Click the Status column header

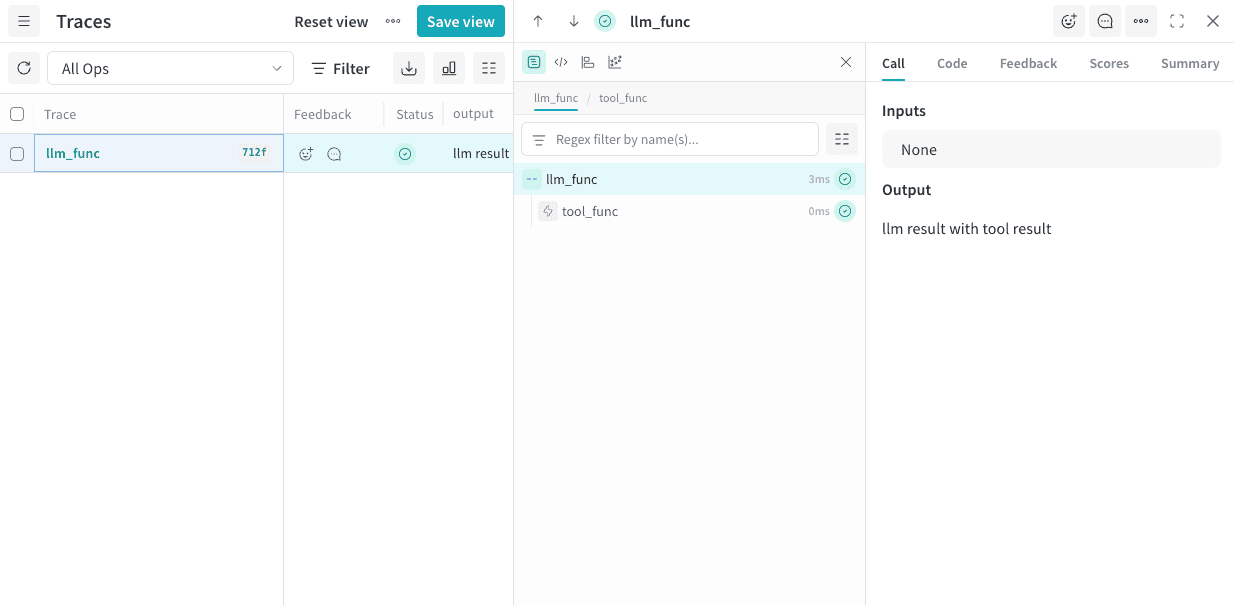[415, 114]
